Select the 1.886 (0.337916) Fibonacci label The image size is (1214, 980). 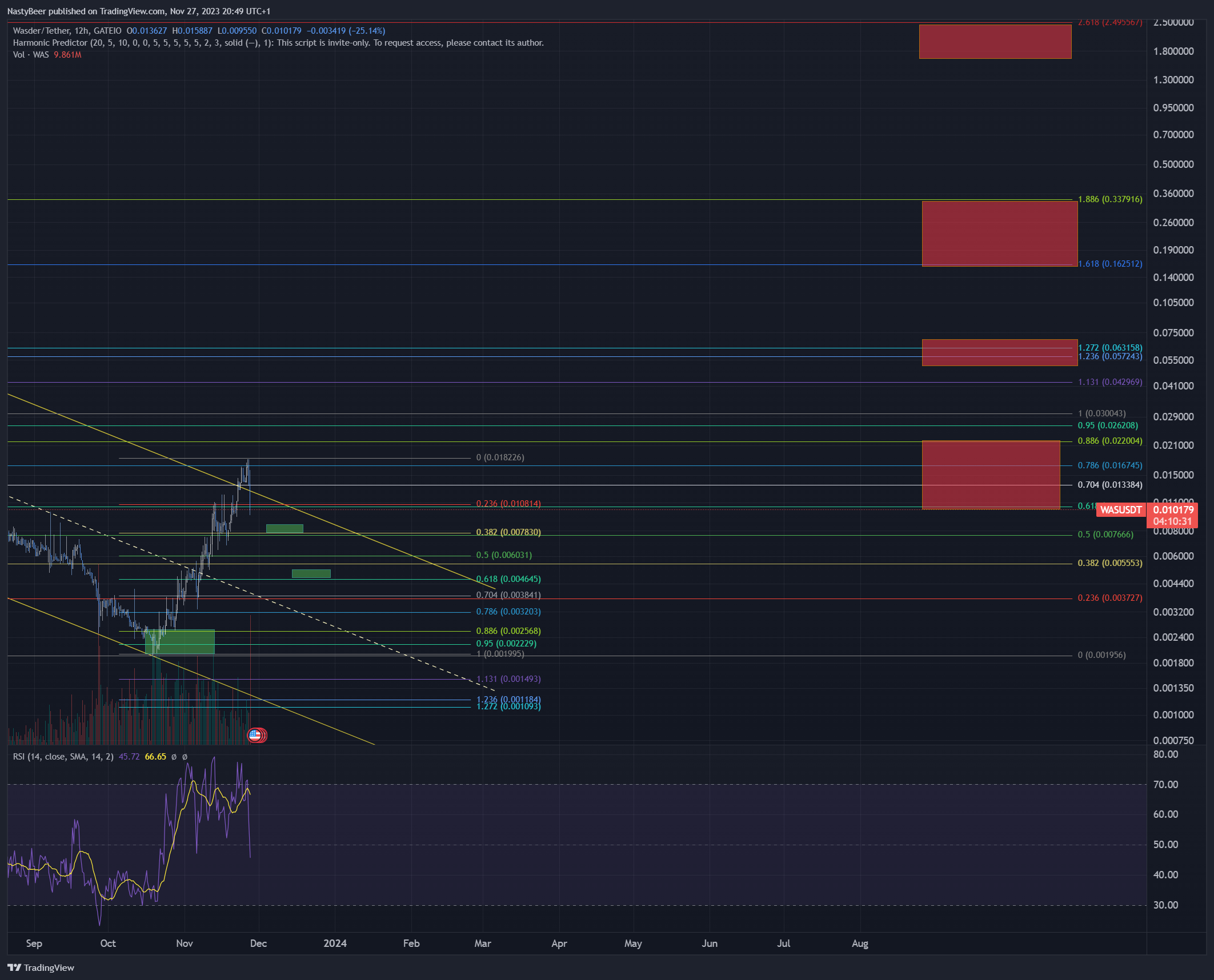1110,199
